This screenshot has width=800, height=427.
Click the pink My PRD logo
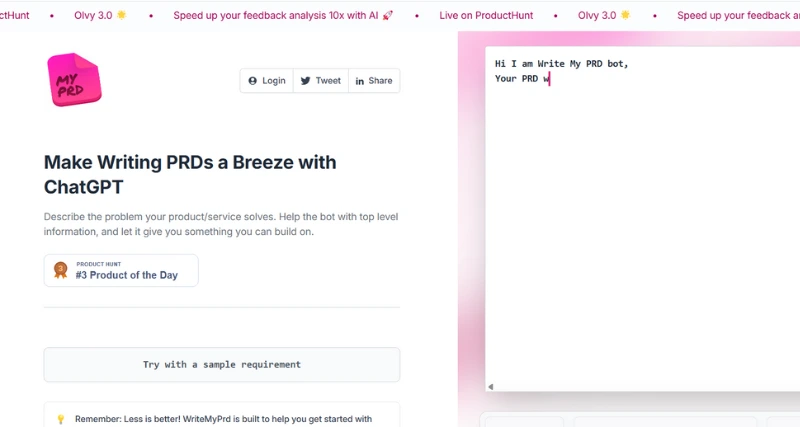[x=74, y=80]
